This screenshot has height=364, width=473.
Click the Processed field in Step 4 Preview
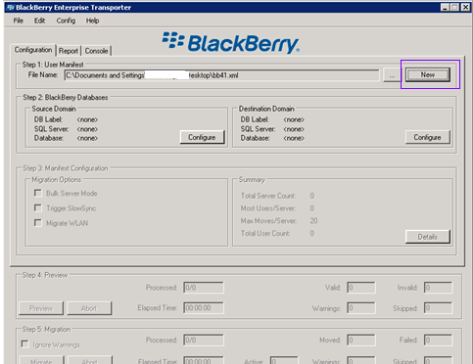[x=203, y=288]
